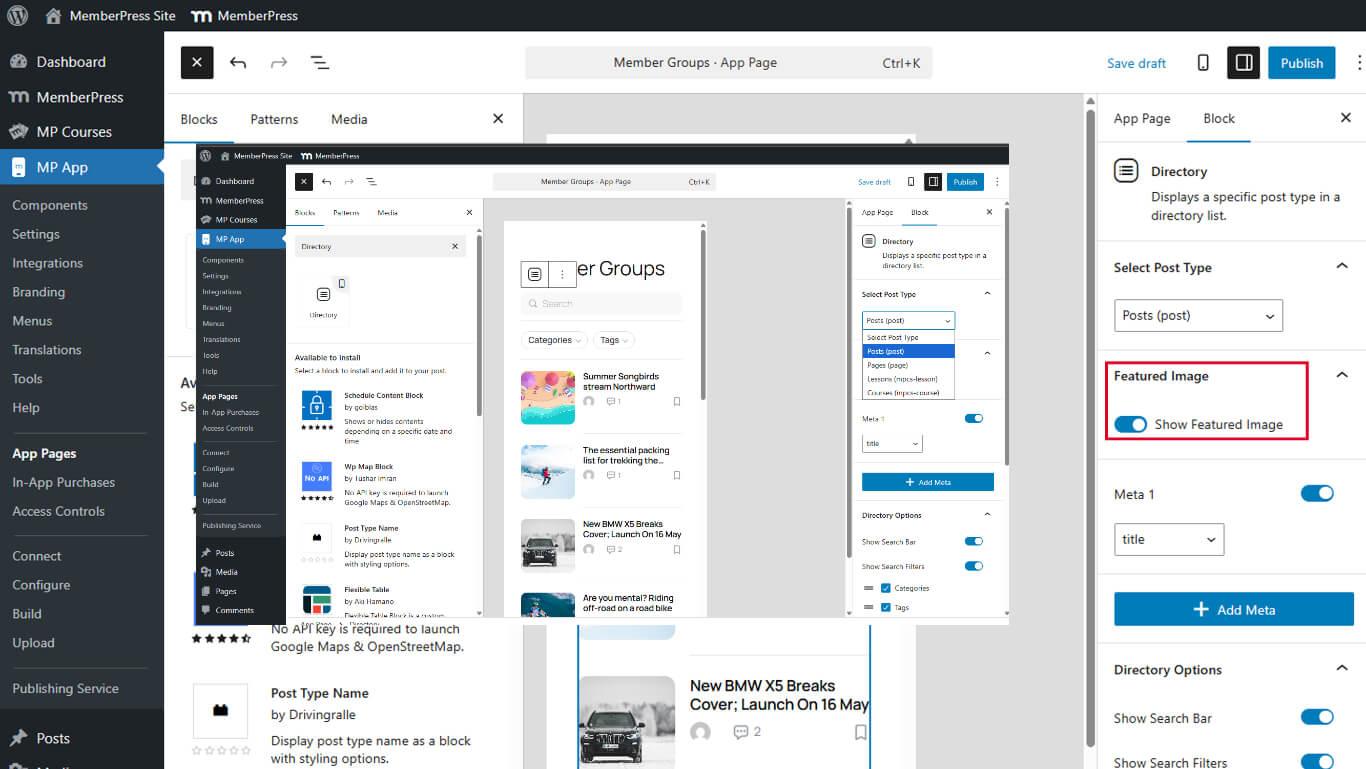Open the title dropdown under Meta 1
Screen dimensions: 1366x769
point(1168,539)
